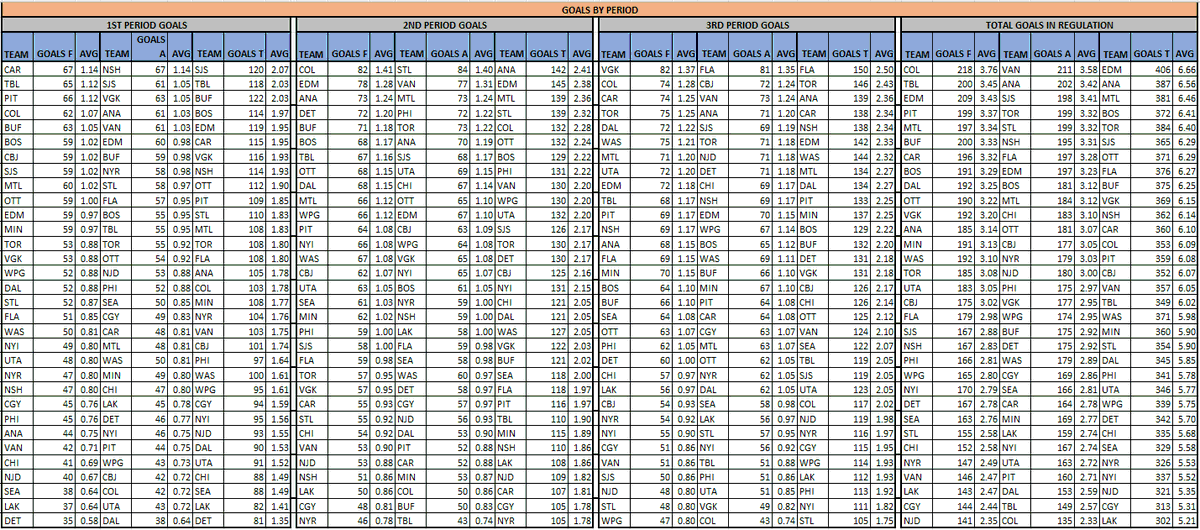Click the 141 goals-for cell for NJD
The height and width of the screenshot is (530, 1200).
954,520
